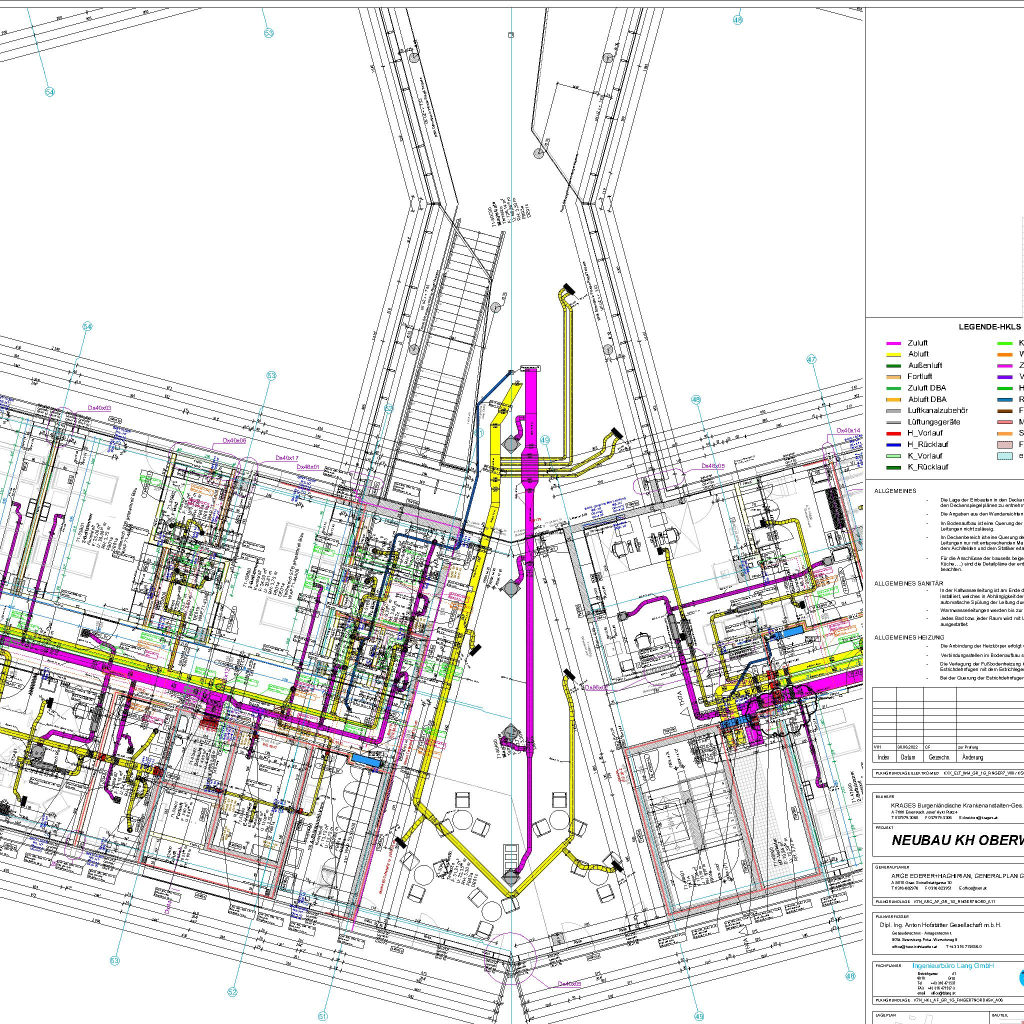
Task: Click the magenta Zuluft legend swatch
Action: pos(893,343)
